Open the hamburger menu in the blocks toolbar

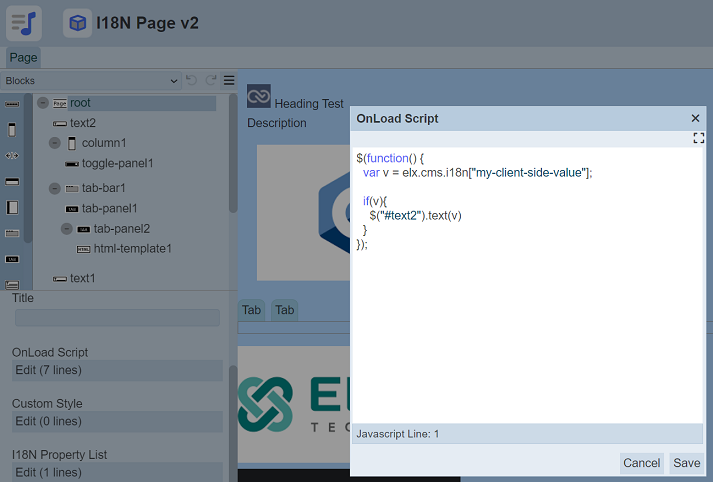(x=229, y=80)
